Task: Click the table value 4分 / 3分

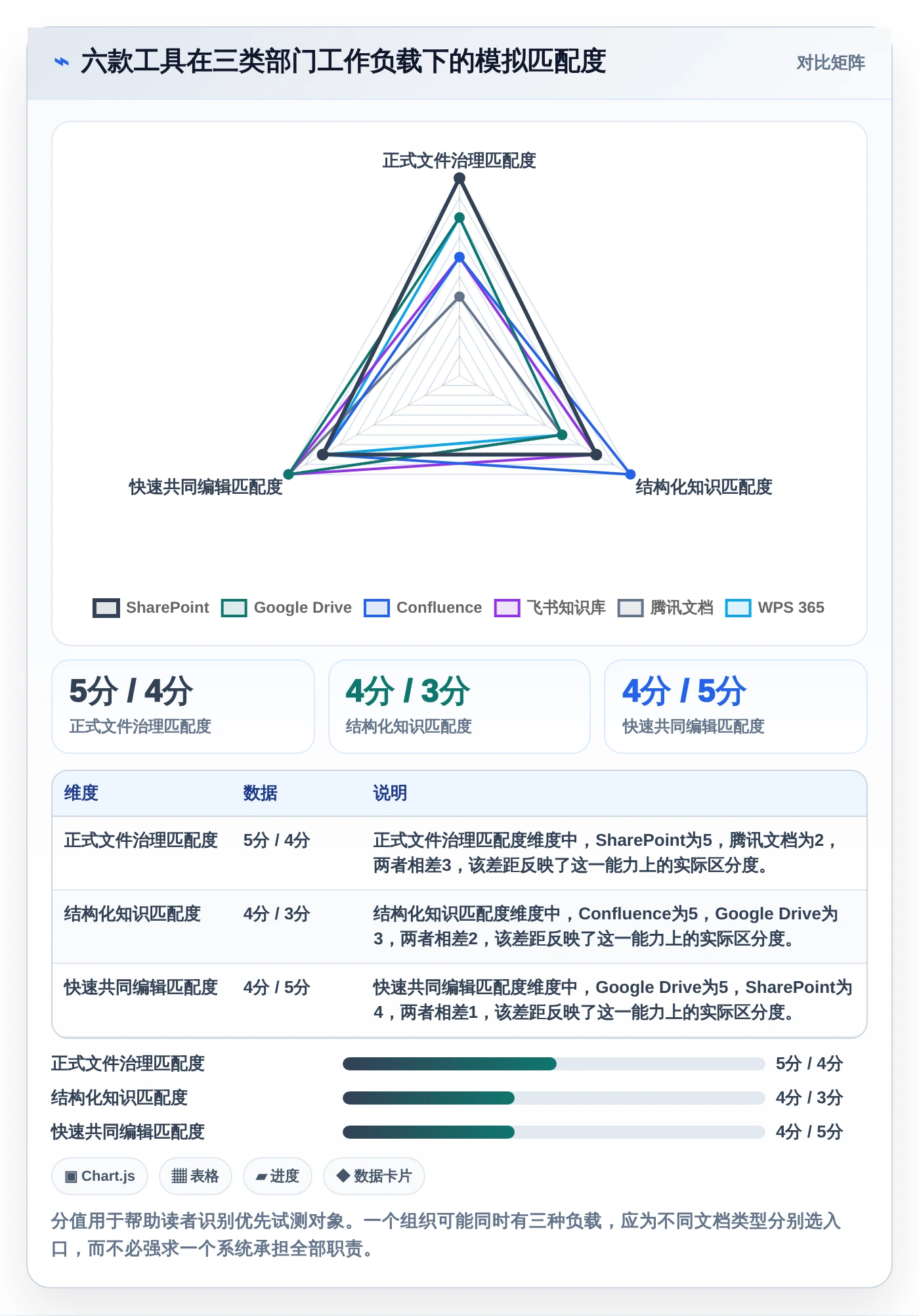Action: coord(276,914)
